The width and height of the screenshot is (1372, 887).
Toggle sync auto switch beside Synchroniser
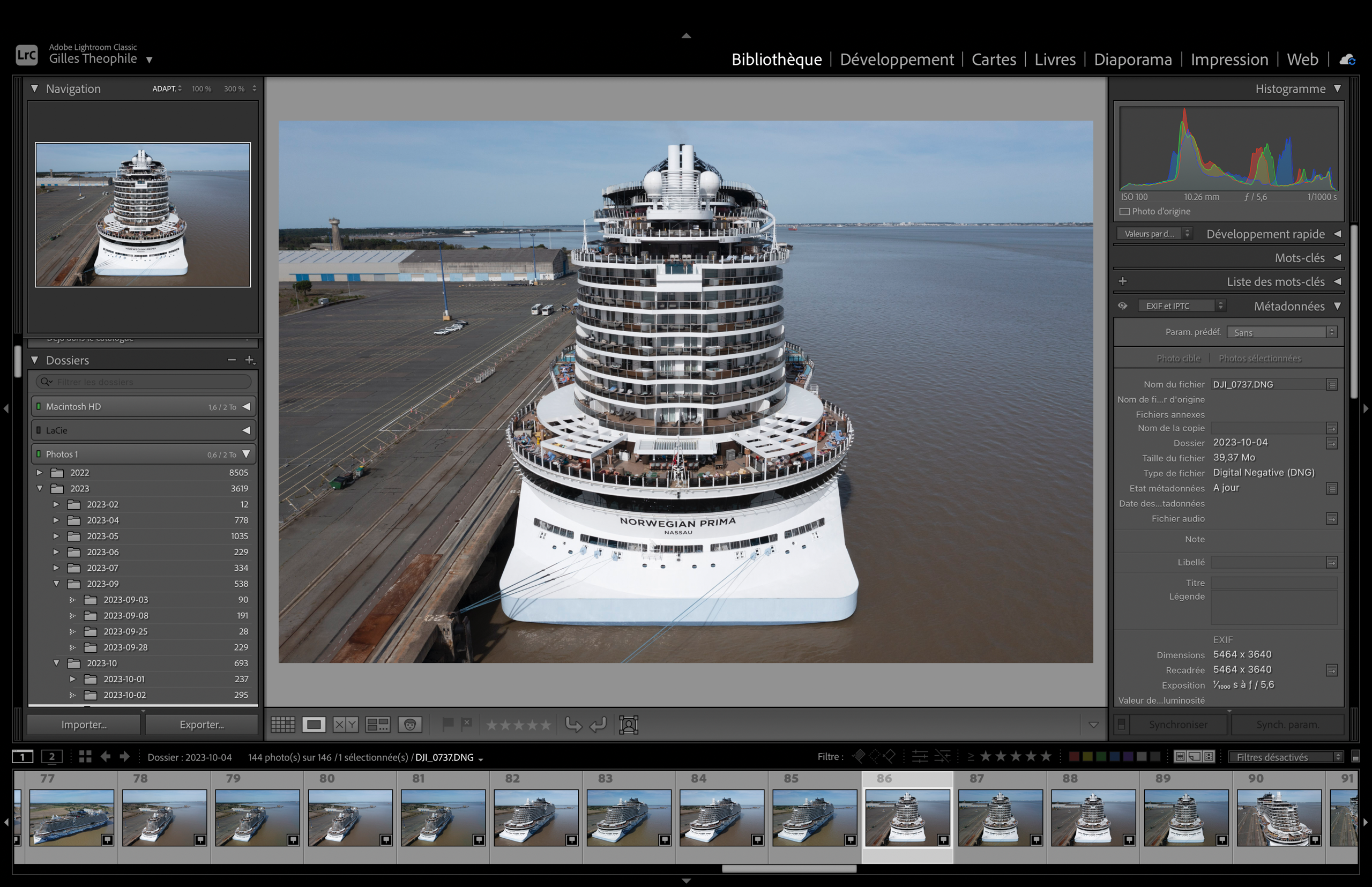coord(1121,725)
